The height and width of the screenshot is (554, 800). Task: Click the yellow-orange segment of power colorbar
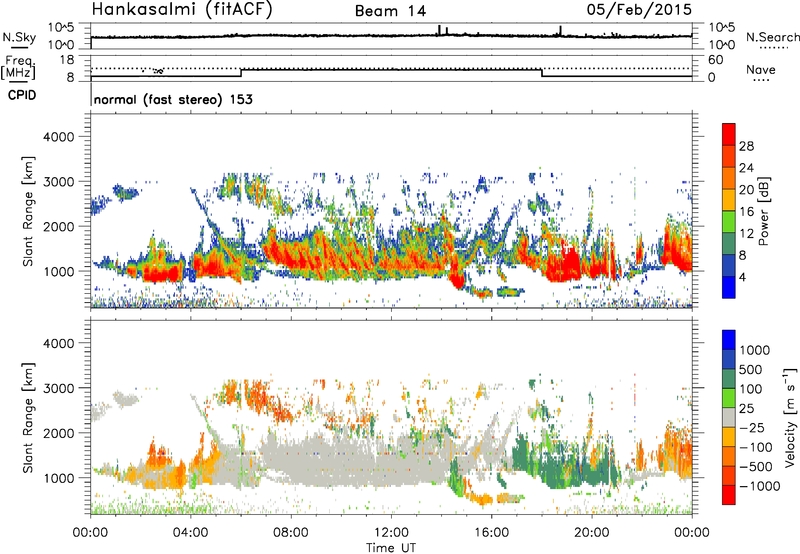click(x=729, y=200)
